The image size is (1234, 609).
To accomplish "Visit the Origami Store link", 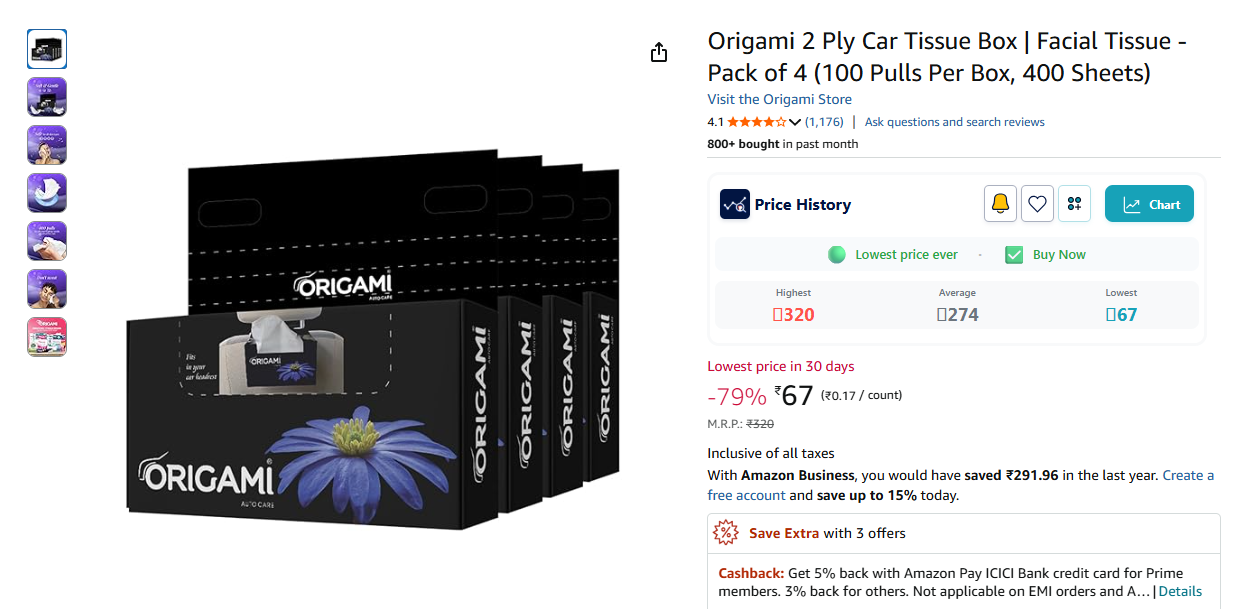I will click(779, 99).
